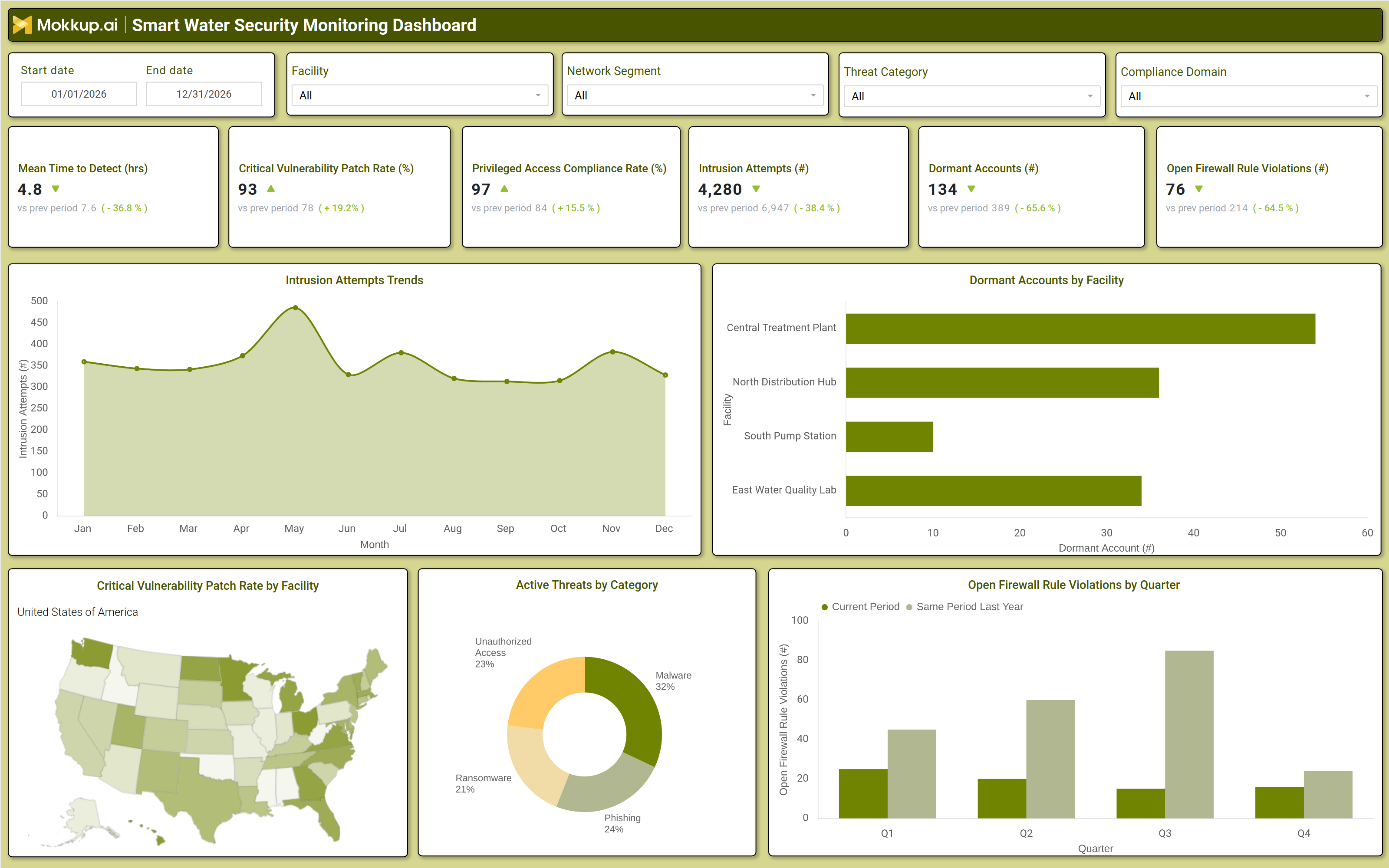
Task: Click the Smart Water Security Monitoring Dashboard heading
Action: point(304,25)
